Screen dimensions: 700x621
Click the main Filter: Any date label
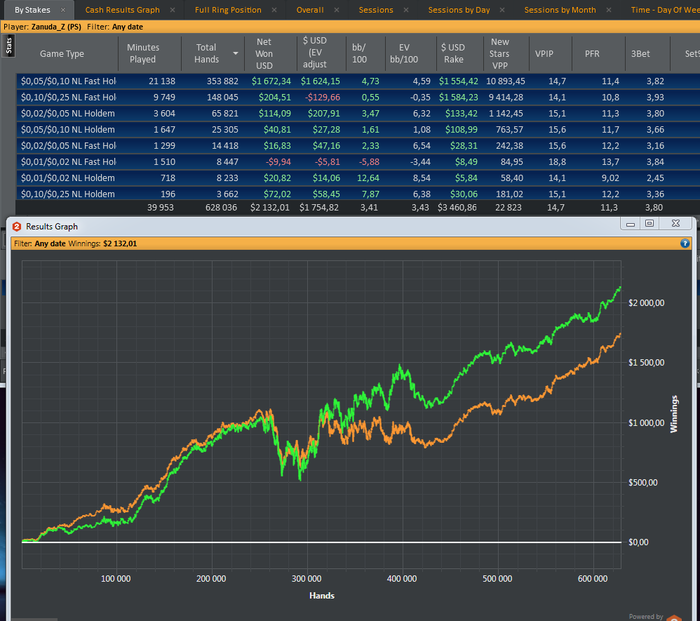pyautogui.click(x=115, y=27)
